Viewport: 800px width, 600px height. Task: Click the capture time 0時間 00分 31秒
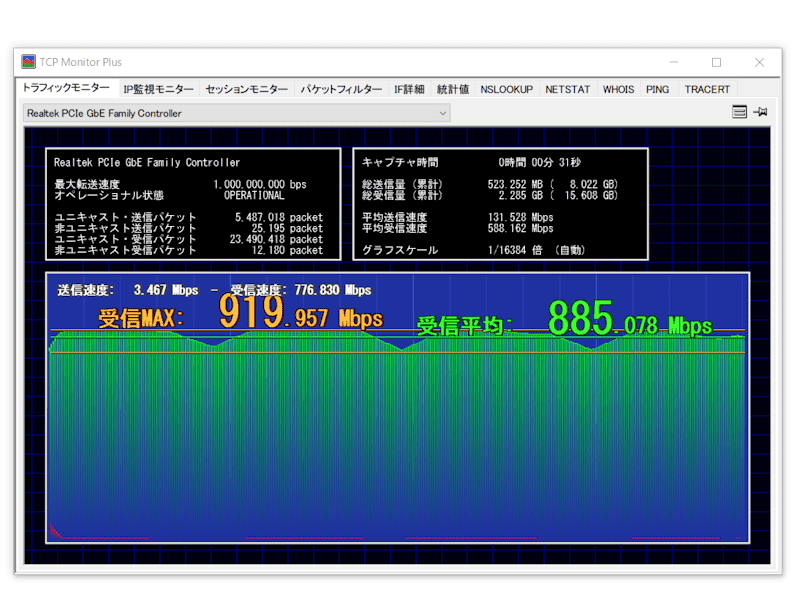tap(540, 162)
